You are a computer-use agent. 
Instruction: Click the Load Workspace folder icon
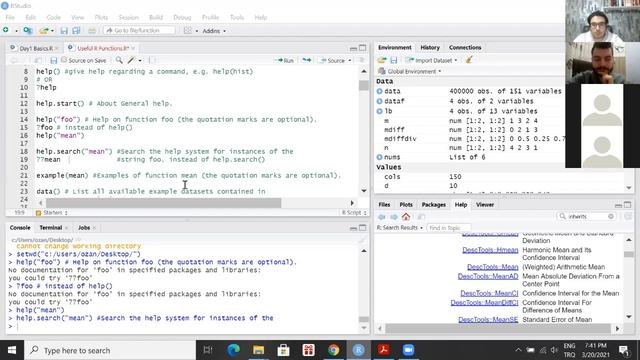tap(382, 60)
